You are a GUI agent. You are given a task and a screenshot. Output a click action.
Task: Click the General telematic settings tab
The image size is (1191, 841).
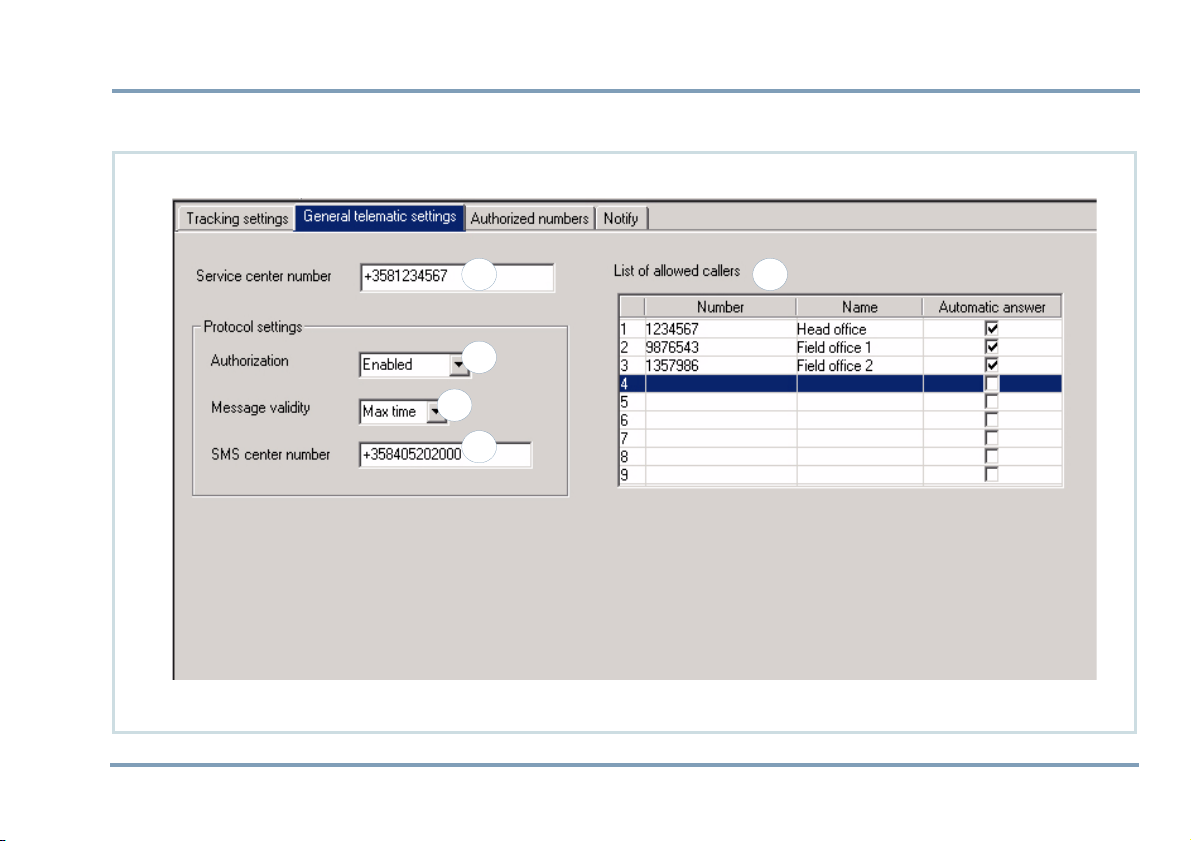380,217
